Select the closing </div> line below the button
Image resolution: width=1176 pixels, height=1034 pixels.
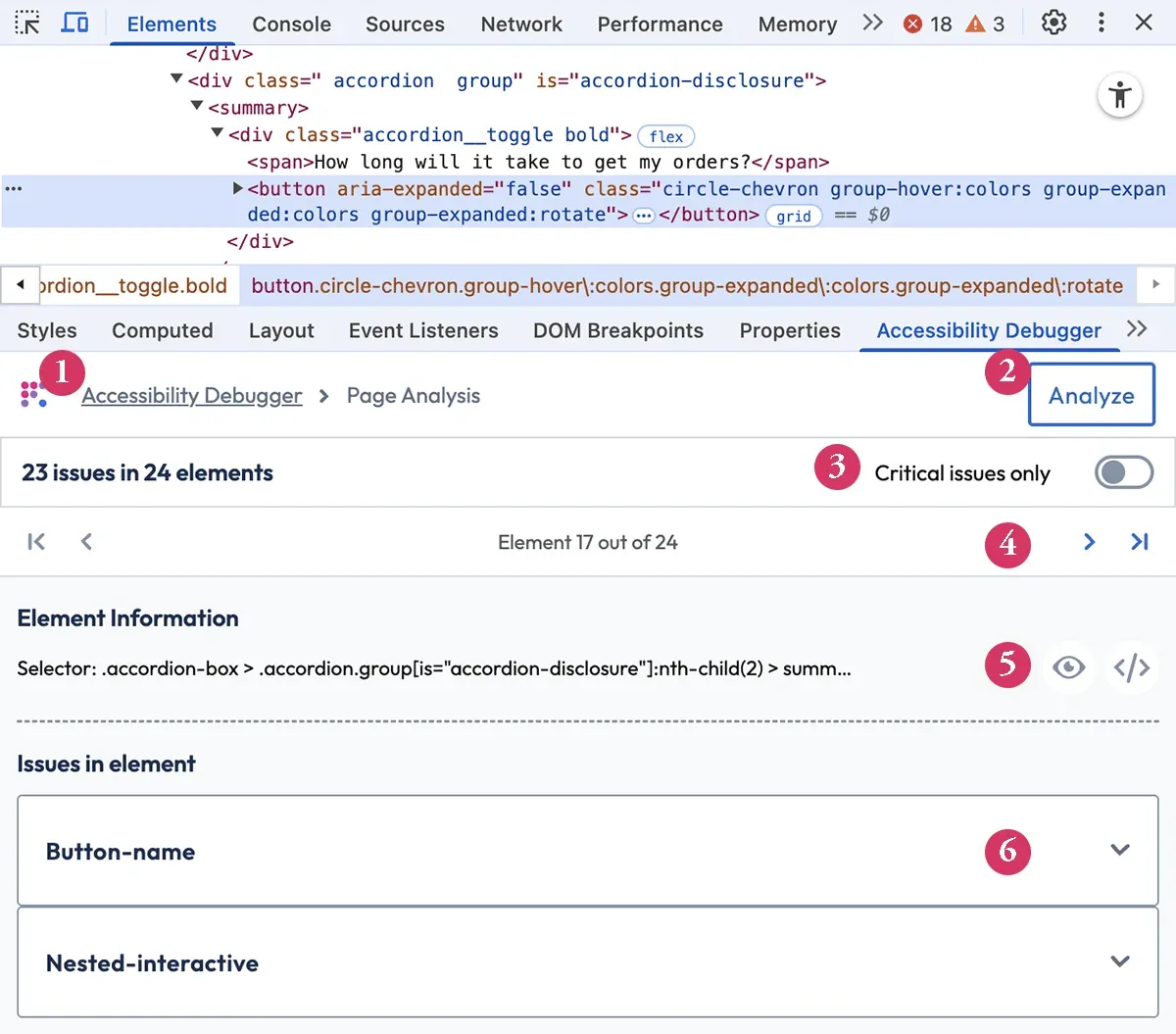(x=260, y=241)
